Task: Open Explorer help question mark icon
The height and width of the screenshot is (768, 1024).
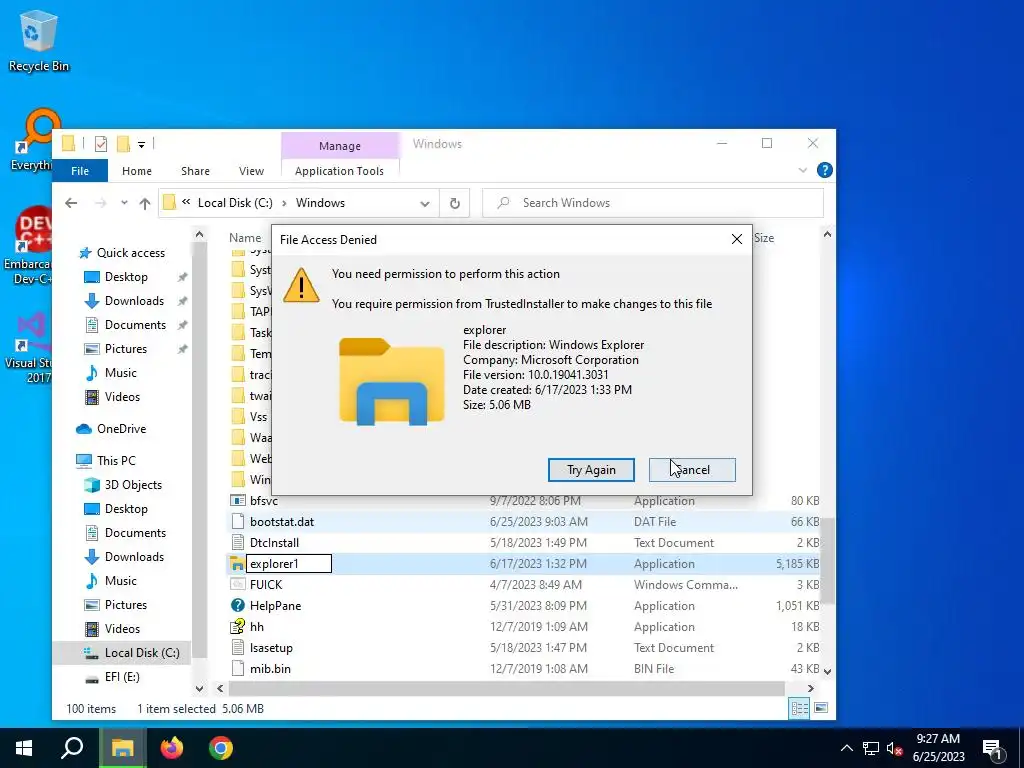Action: [824, 170]
